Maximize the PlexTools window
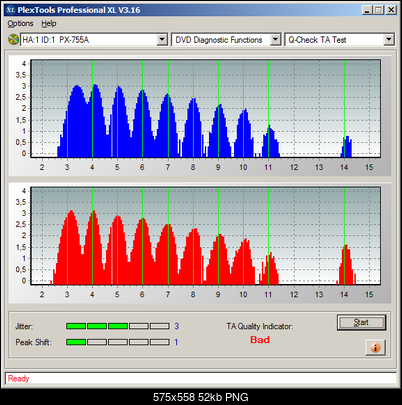The width and height of the screenshot is (402, 405). pyautogui.click(x=378, y=10)
